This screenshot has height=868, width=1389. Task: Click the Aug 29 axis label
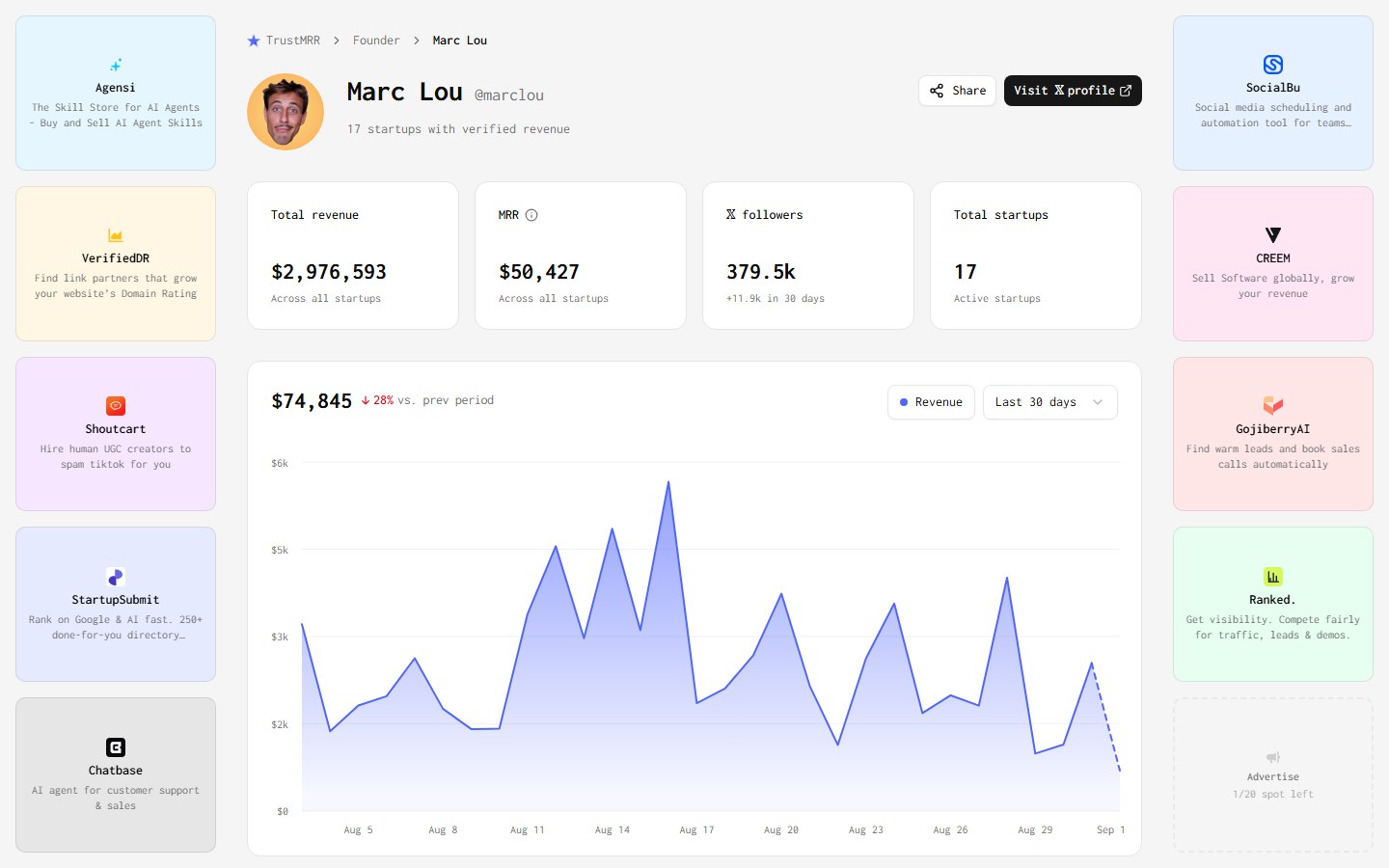point(1035,829)
